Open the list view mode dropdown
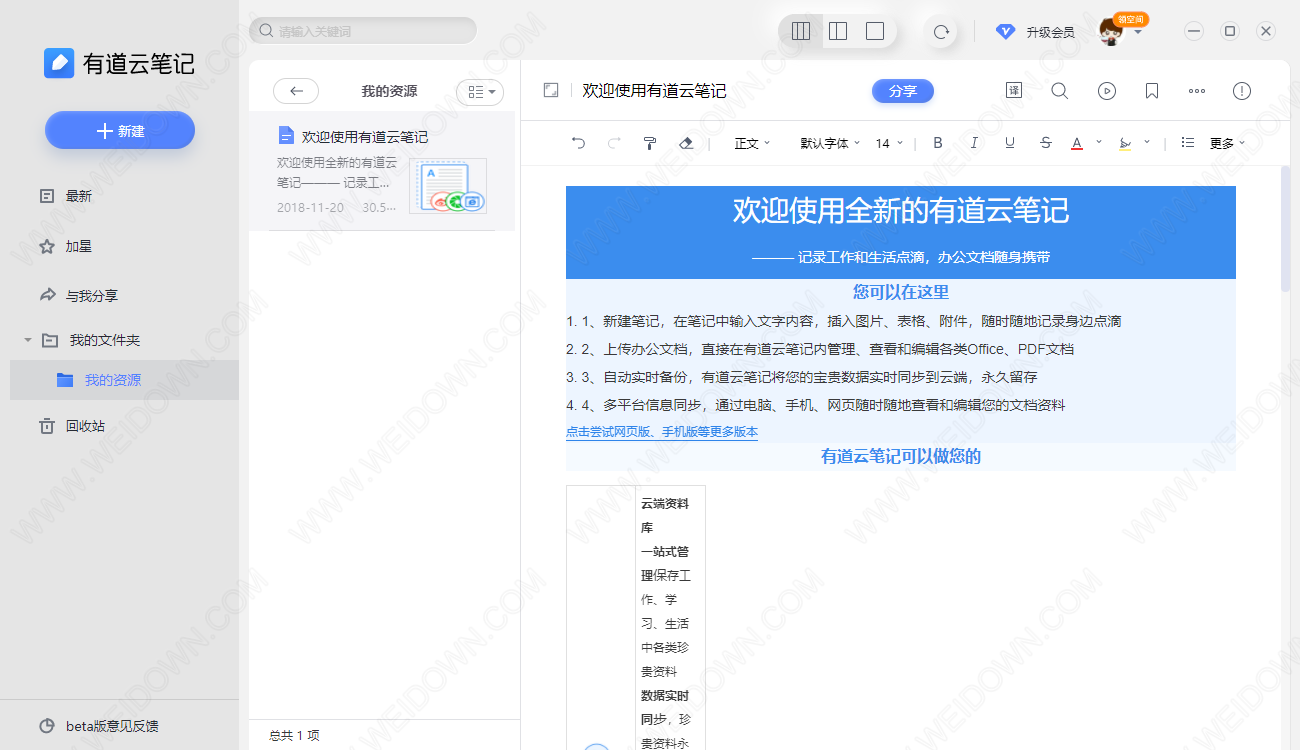The width and height of the screenshot is (1300, 750). tap(480, 91)
